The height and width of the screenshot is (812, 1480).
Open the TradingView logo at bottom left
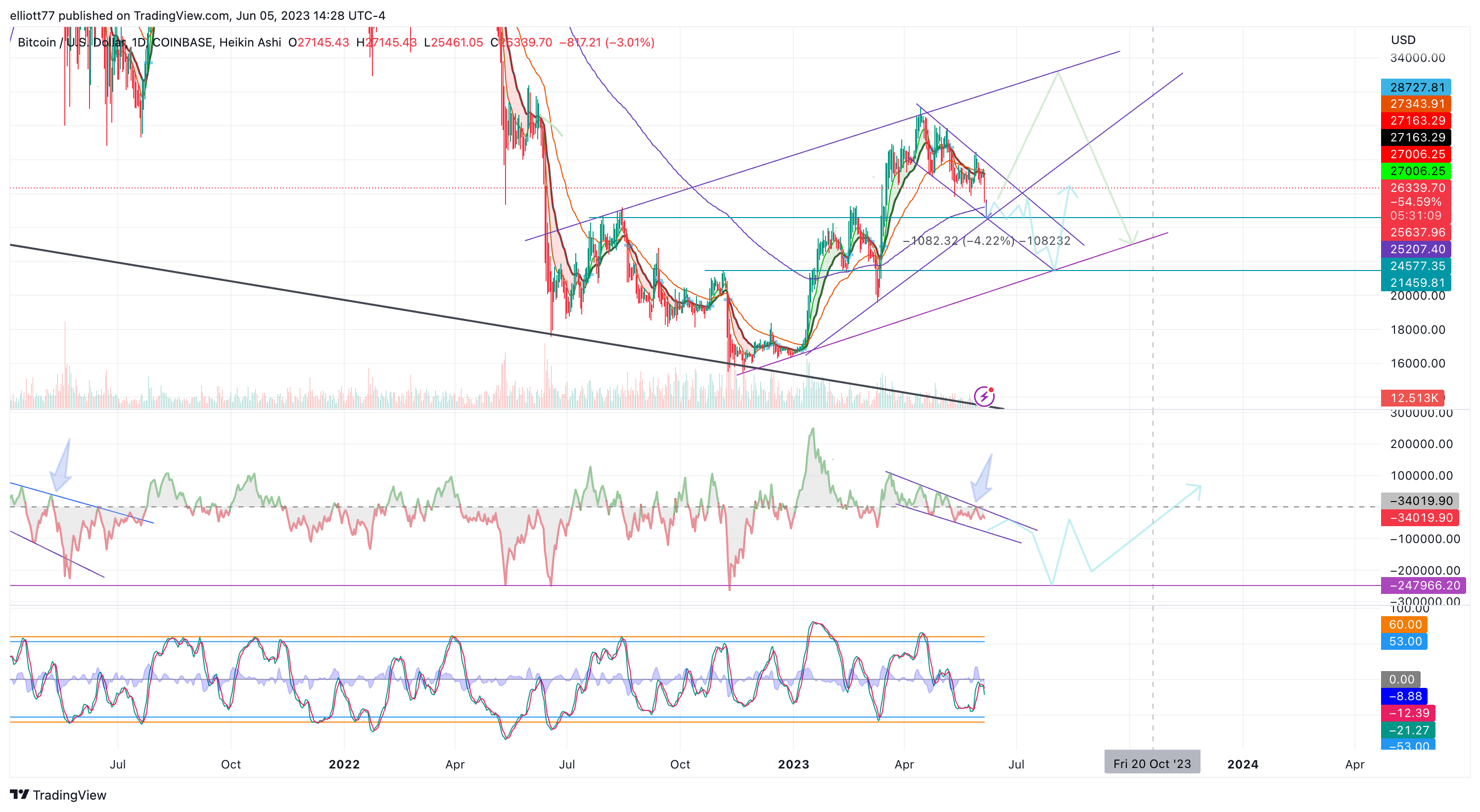click(x=58, y=795)
